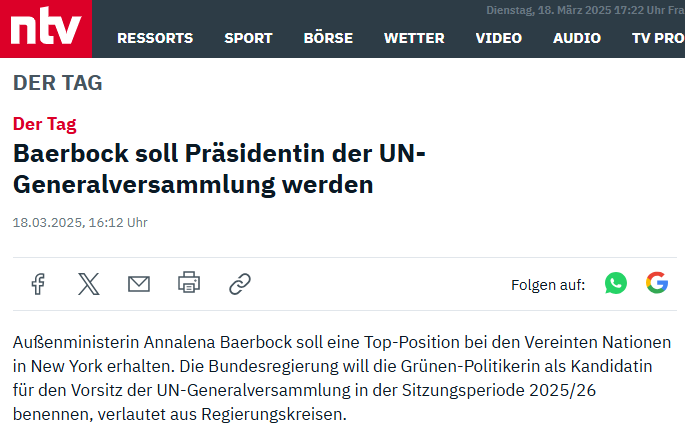Follow ntv on WhatsApp
Screen dimensions: 685x434
(x=616, y=284)
